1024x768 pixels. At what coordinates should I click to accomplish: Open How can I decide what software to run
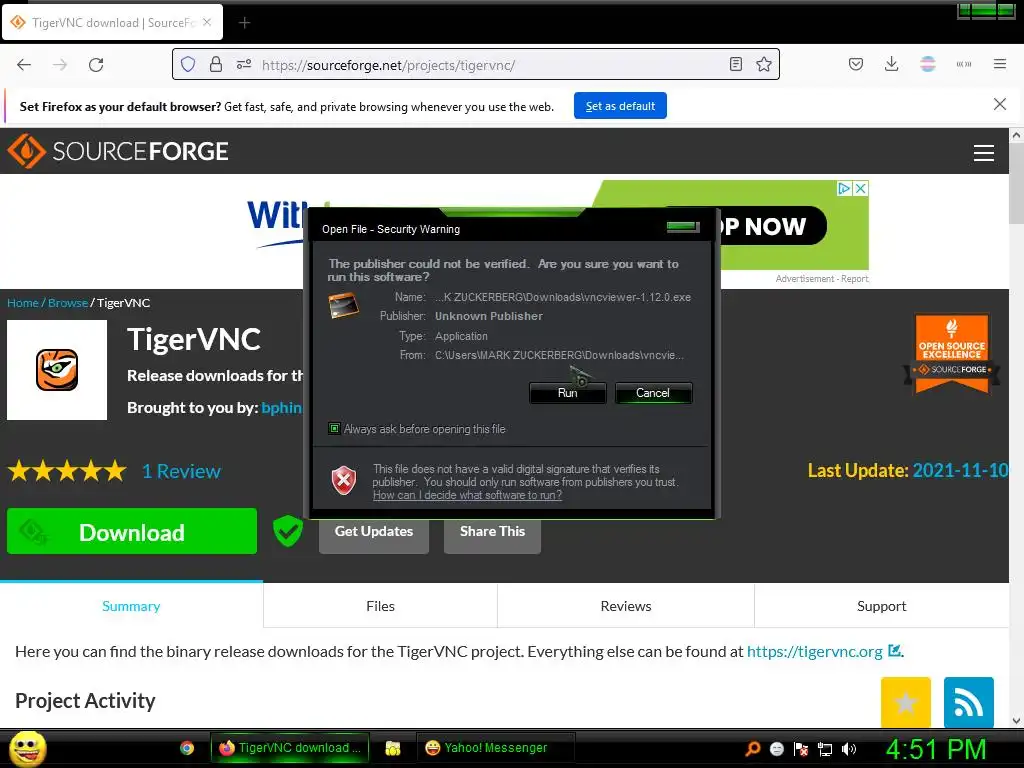pyautogui.click(x=468, y=495)
